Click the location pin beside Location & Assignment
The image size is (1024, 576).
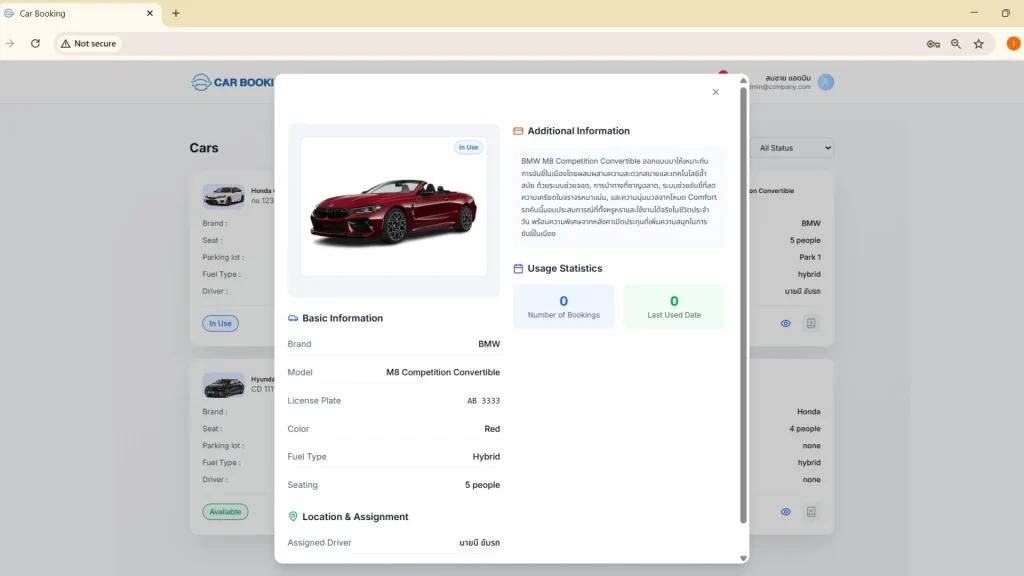(x=293, y=516)
